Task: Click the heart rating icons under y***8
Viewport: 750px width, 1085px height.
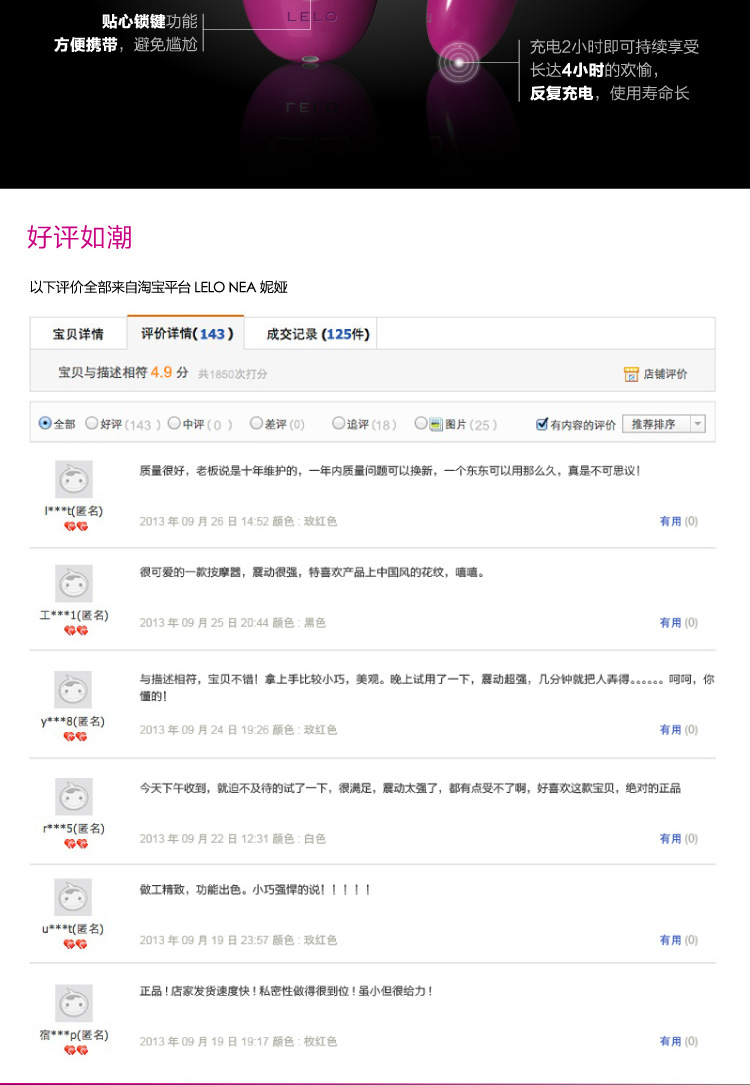Action: [x=75, y=737]
